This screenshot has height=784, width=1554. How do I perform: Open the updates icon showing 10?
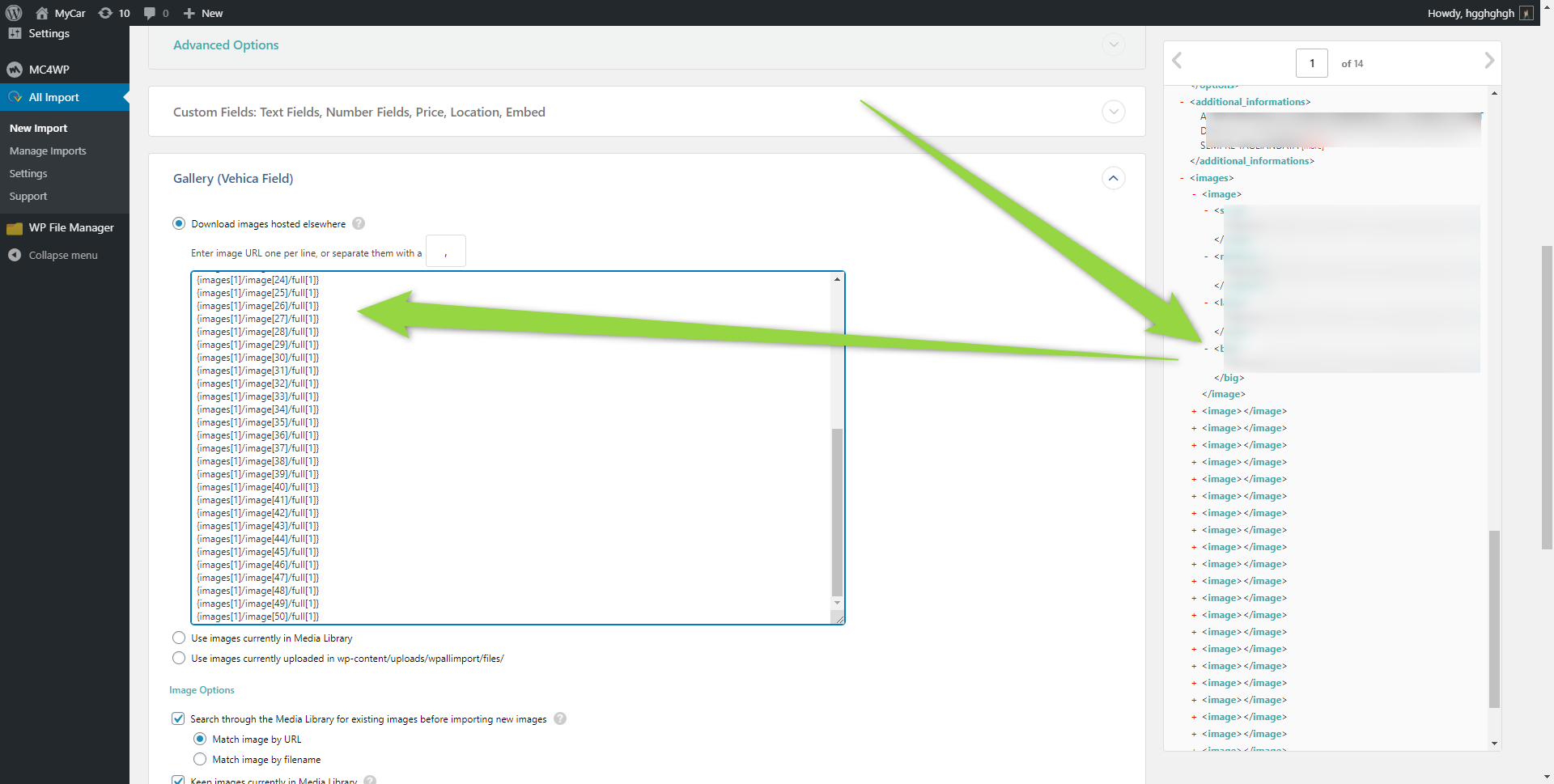click(x=105, y=13)
